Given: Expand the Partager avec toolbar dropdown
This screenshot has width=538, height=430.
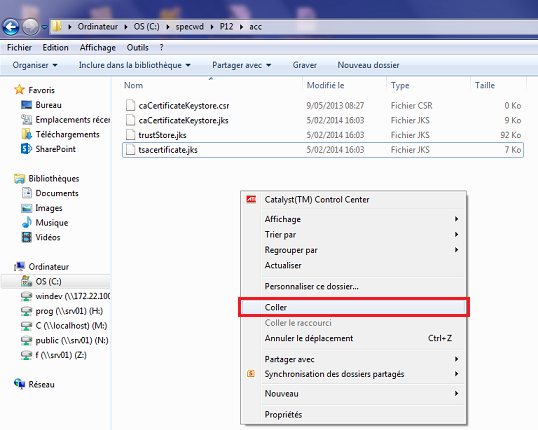Looking at the screenshot, I should [242, 65].
